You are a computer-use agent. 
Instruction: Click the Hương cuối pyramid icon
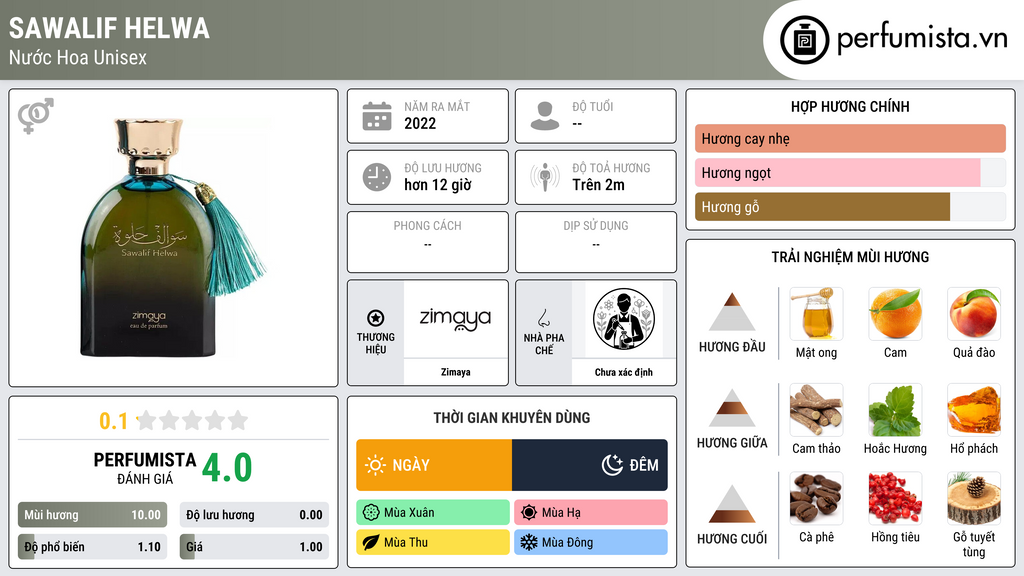pyautogui.click(x=732, y=504)
